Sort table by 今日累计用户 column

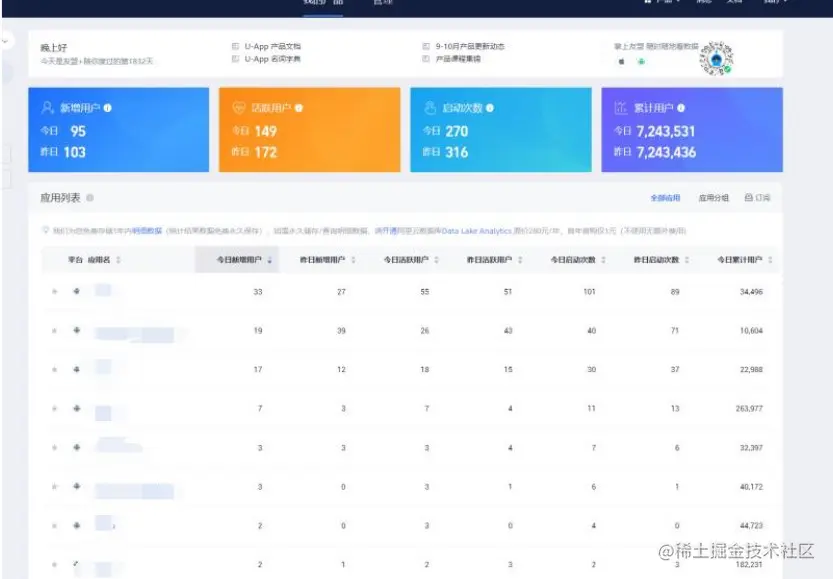770,260
